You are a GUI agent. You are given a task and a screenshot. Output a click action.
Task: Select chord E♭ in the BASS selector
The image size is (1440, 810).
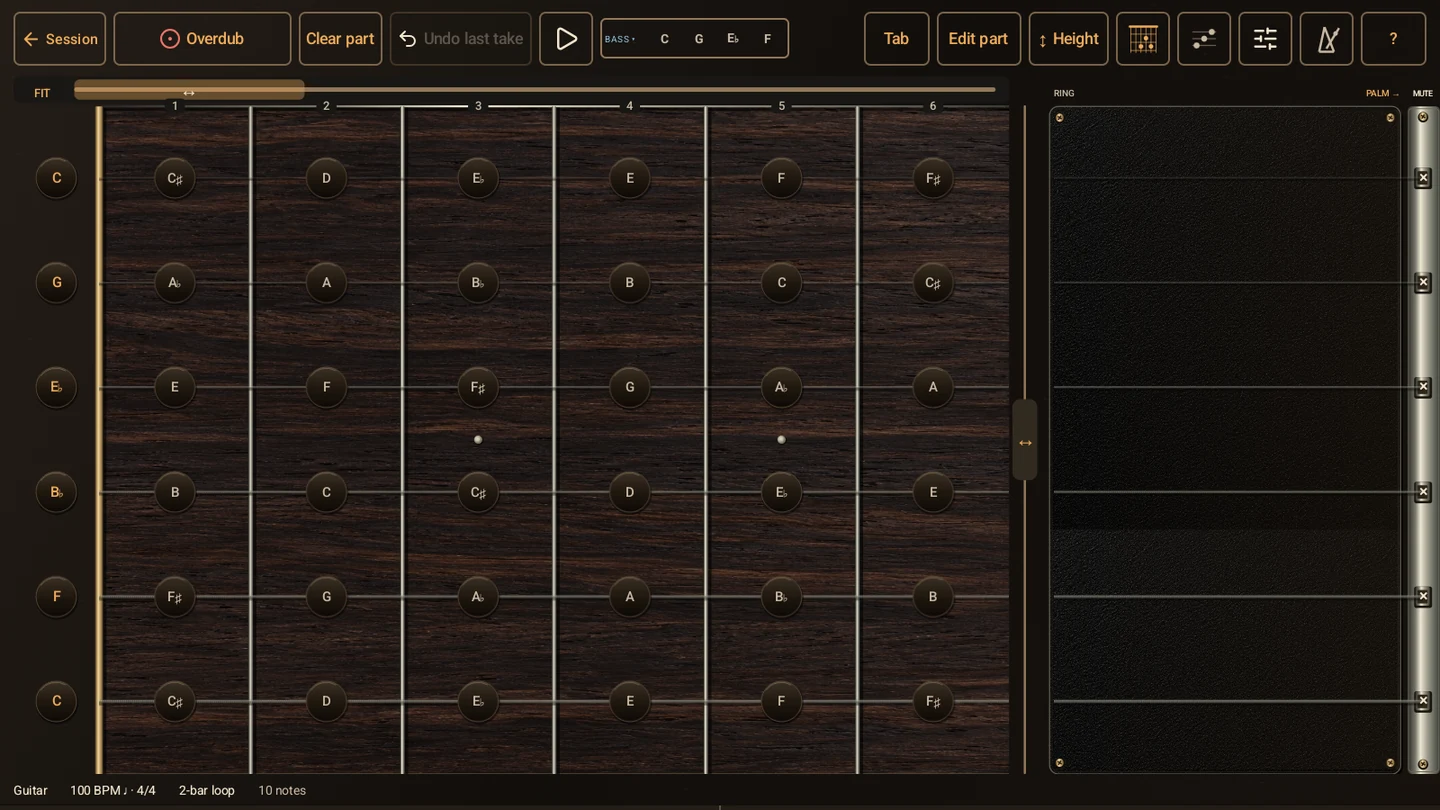733,39
